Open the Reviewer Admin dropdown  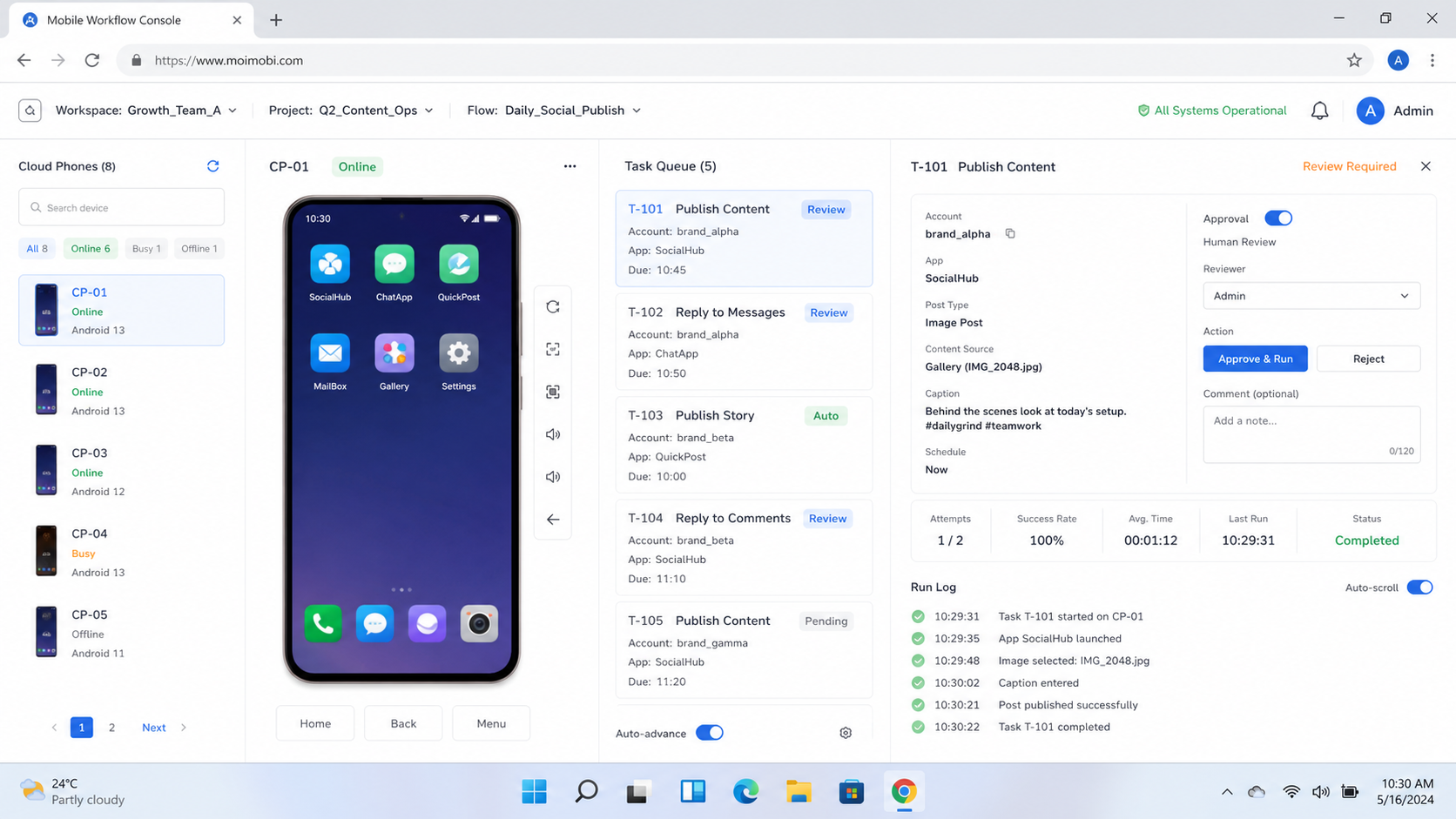point(1311,296)
